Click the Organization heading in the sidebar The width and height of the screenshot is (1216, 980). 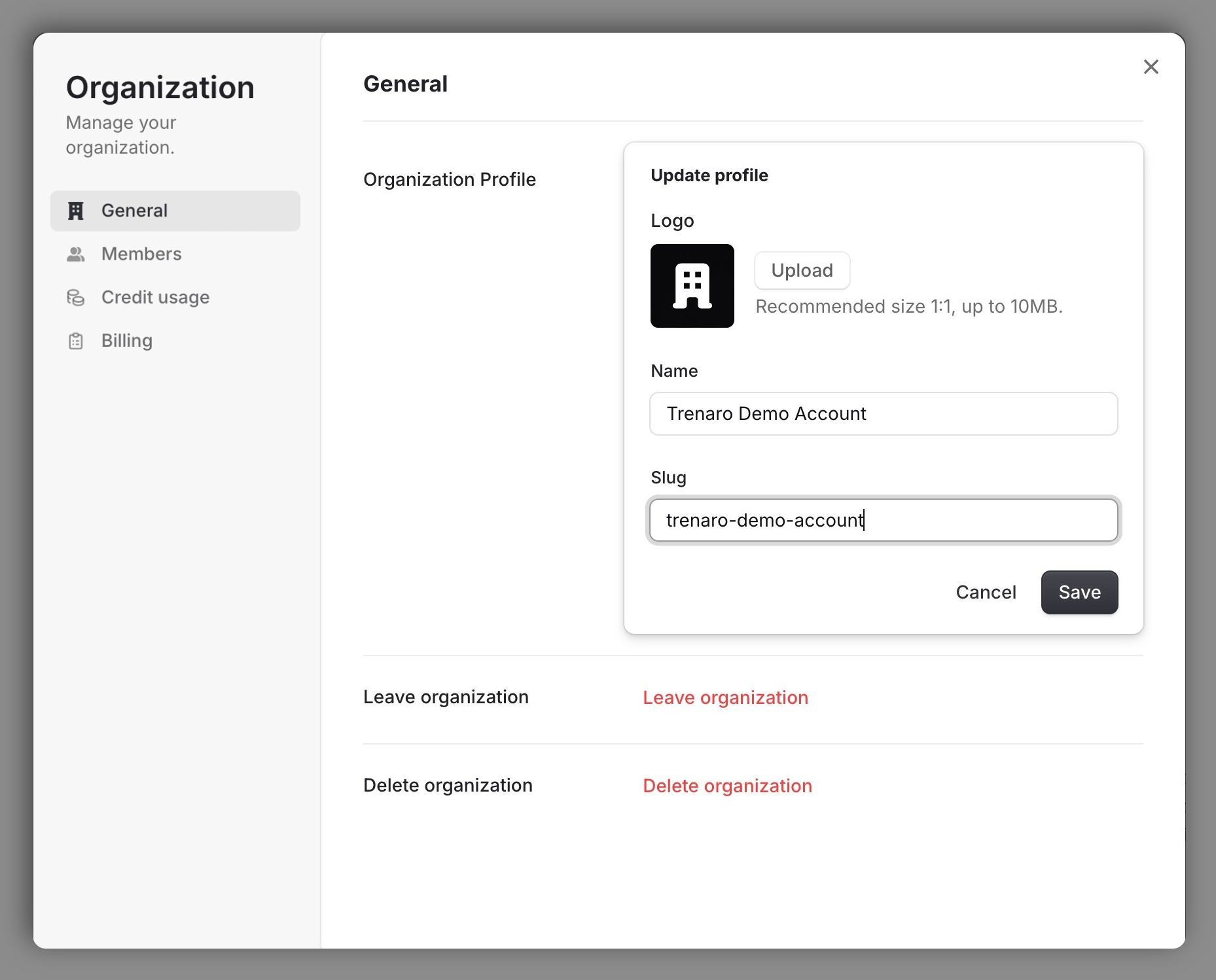click(x=160, y=87)
